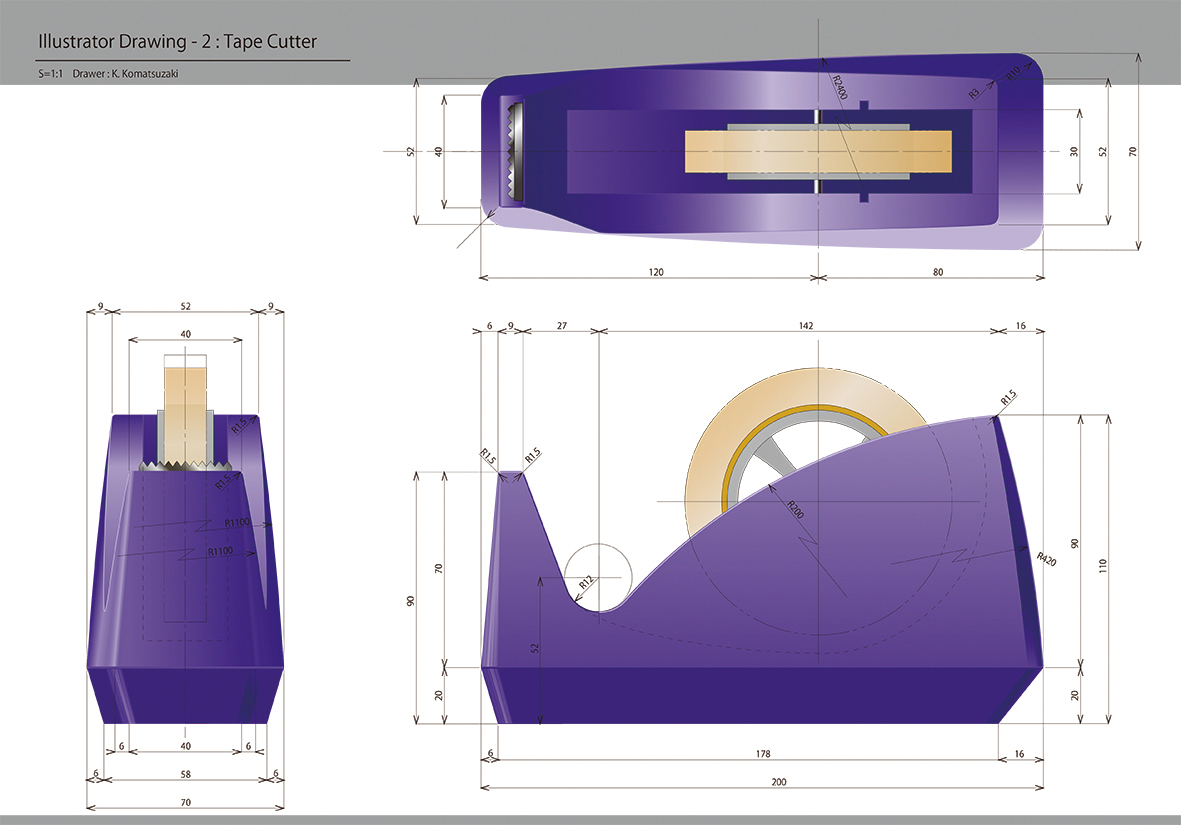Click the 'R12' radius label at tape notch

585,582
